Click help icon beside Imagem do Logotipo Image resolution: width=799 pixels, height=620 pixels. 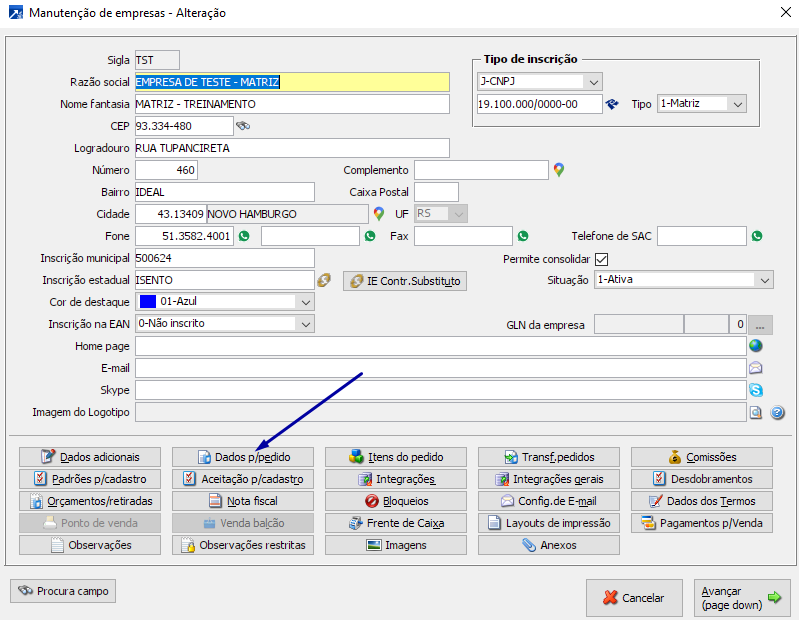pyautogui.click(x=776, y=412)
